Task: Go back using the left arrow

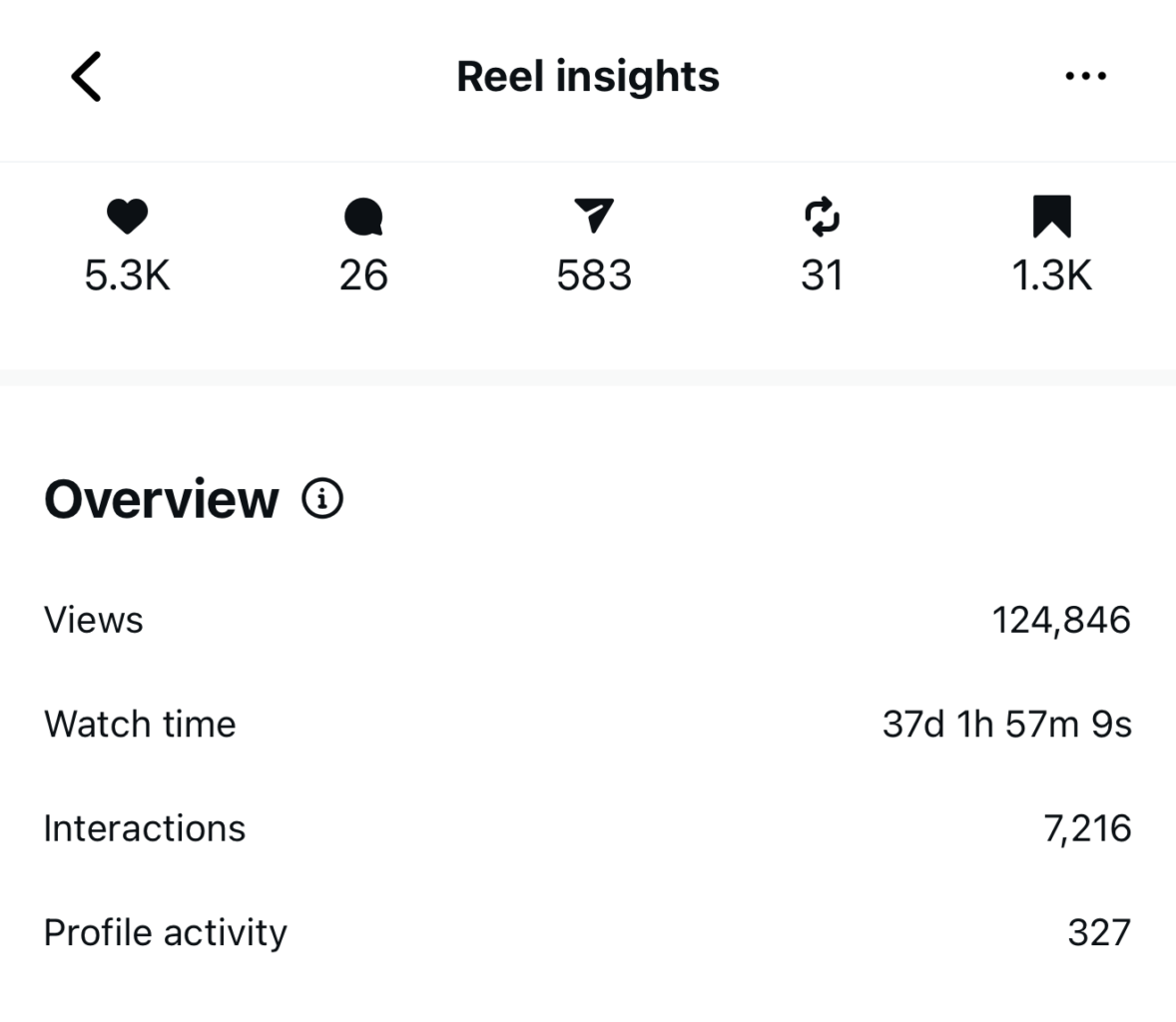Action: [x=87, y=77]
